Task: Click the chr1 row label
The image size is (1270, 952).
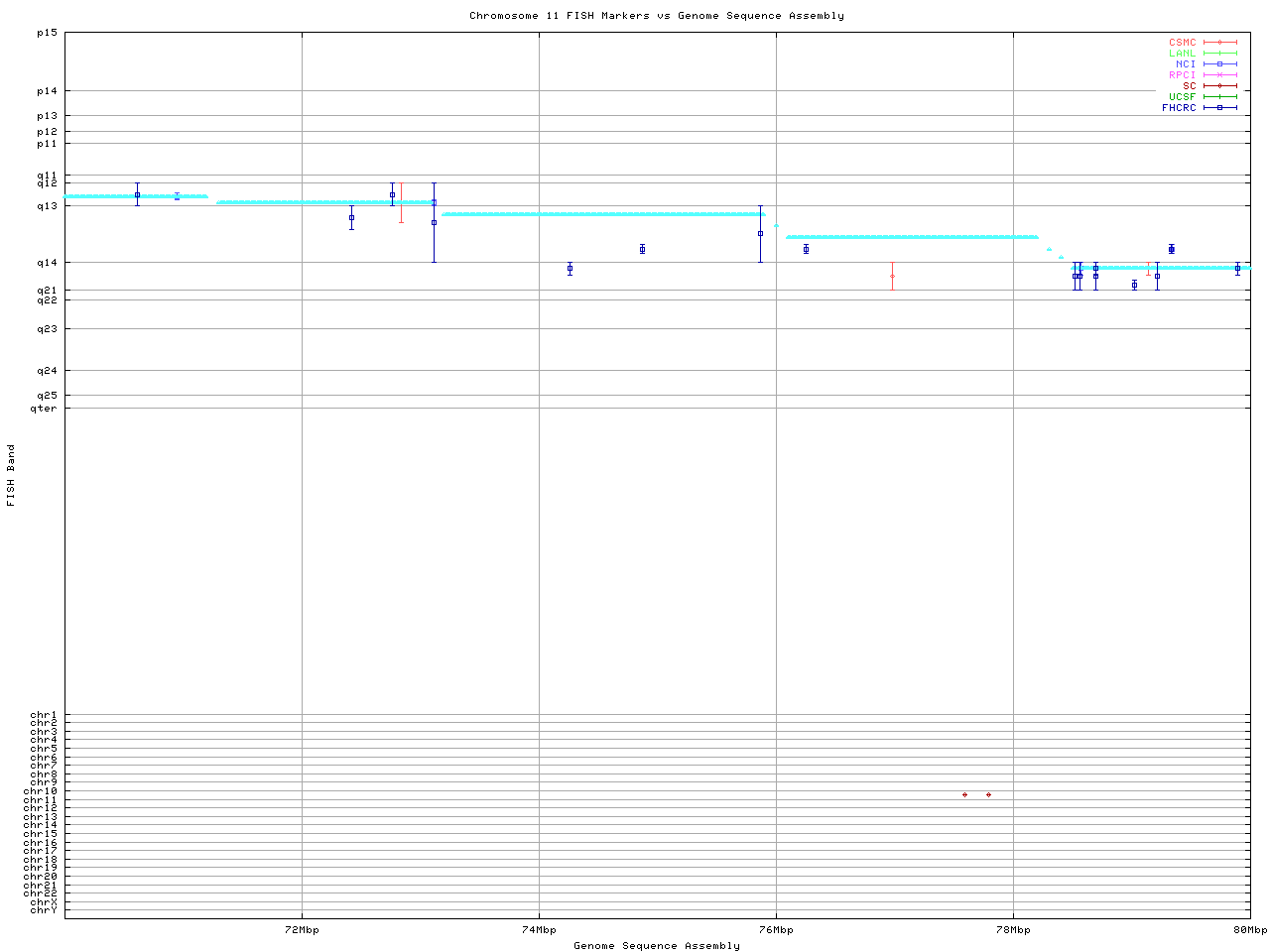Action: coord(44,715)
